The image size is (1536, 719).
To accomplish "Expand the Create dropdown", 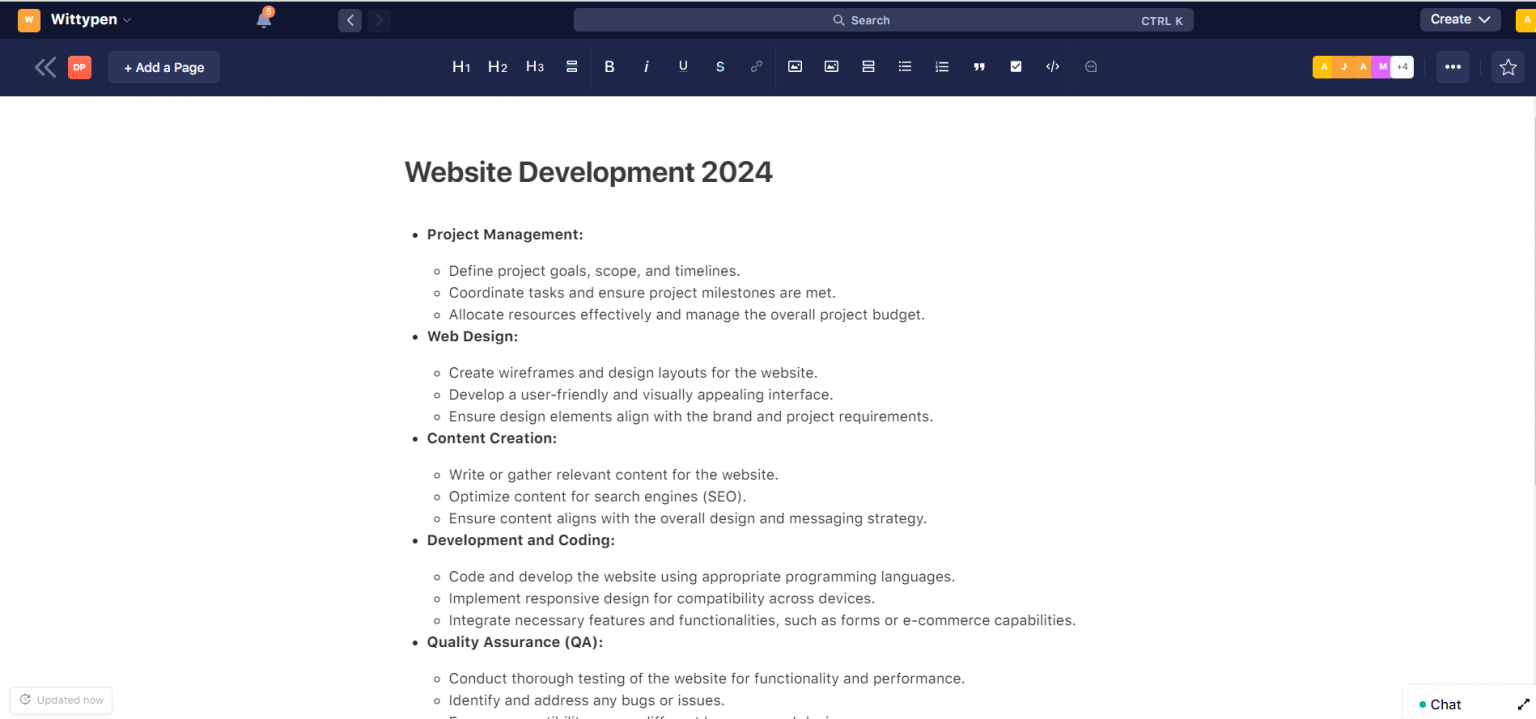I will point(1460,20).
